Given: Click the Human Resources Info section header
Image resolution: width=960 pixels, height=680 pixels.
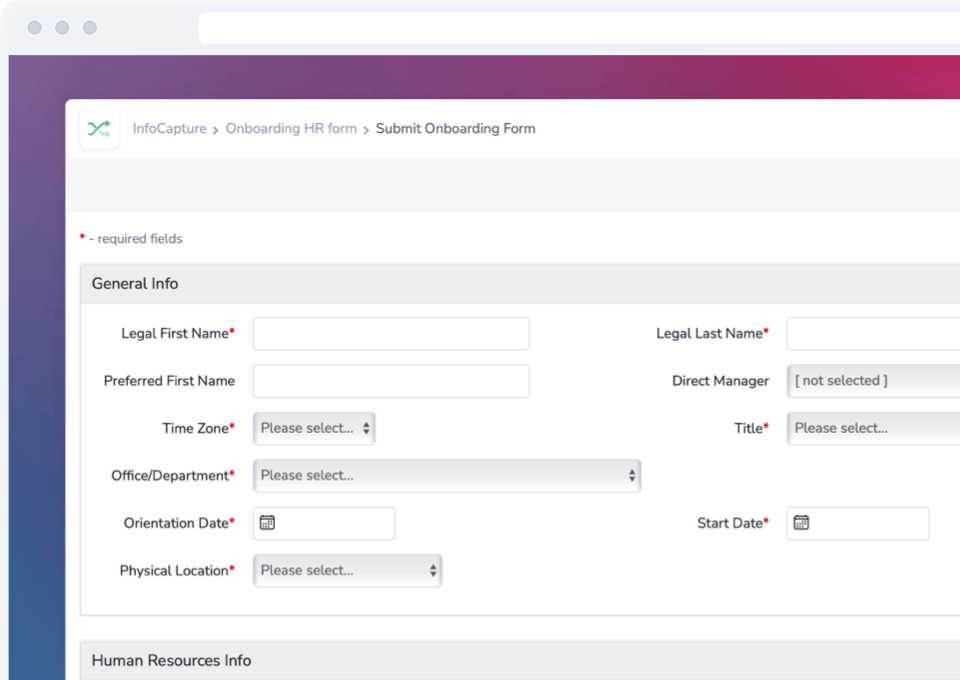Looking at the screenshot, I should tap(172, 660).
